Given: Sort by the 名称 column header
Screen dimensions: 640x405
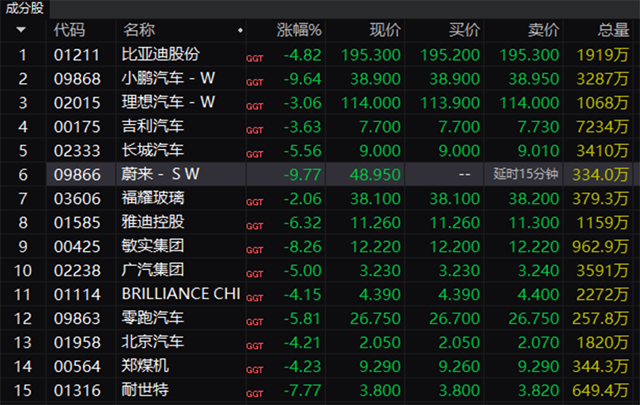Looking at the screenshot, I should point(139,30).
